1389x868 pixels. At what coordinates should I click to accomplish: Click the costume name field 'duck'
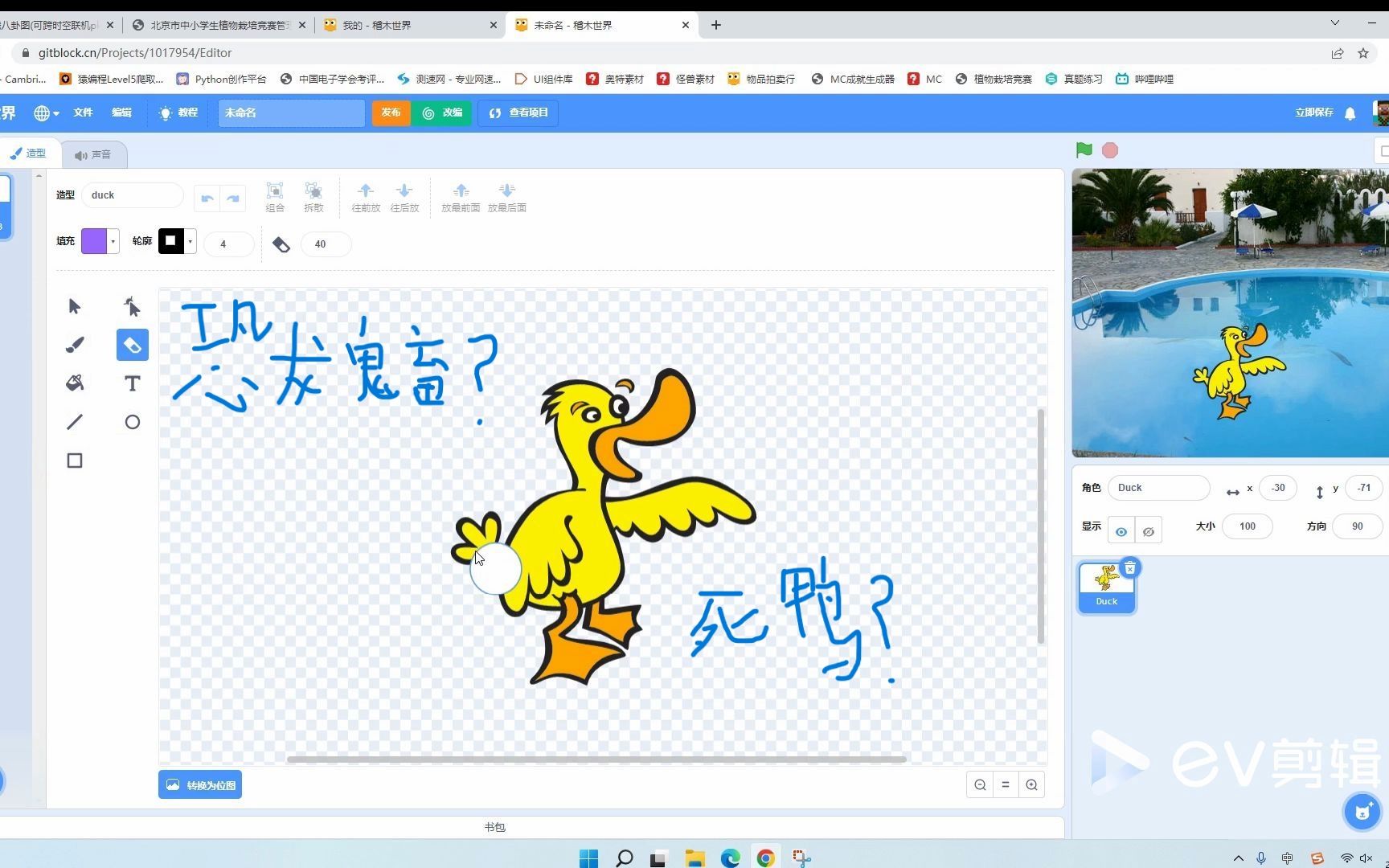[133, 195]
